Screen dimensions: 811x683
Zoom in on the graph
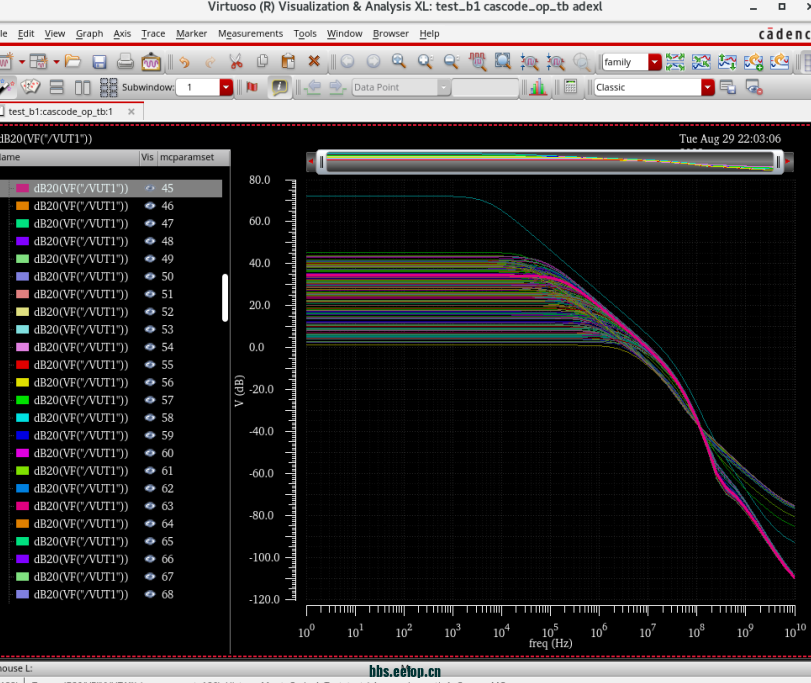click(x=425, y=62)
